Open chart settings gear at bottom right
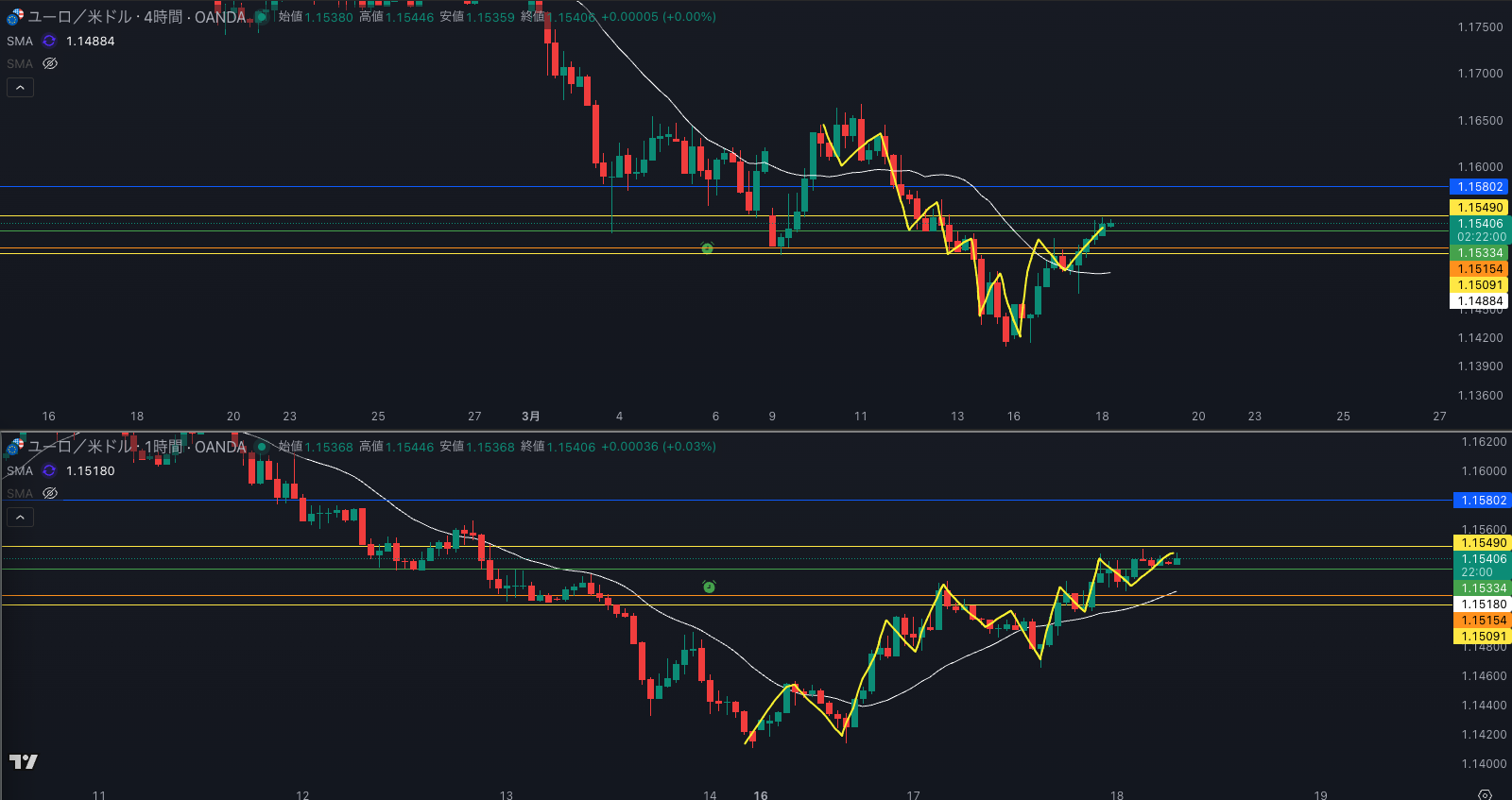 (x=1485, y=794)
